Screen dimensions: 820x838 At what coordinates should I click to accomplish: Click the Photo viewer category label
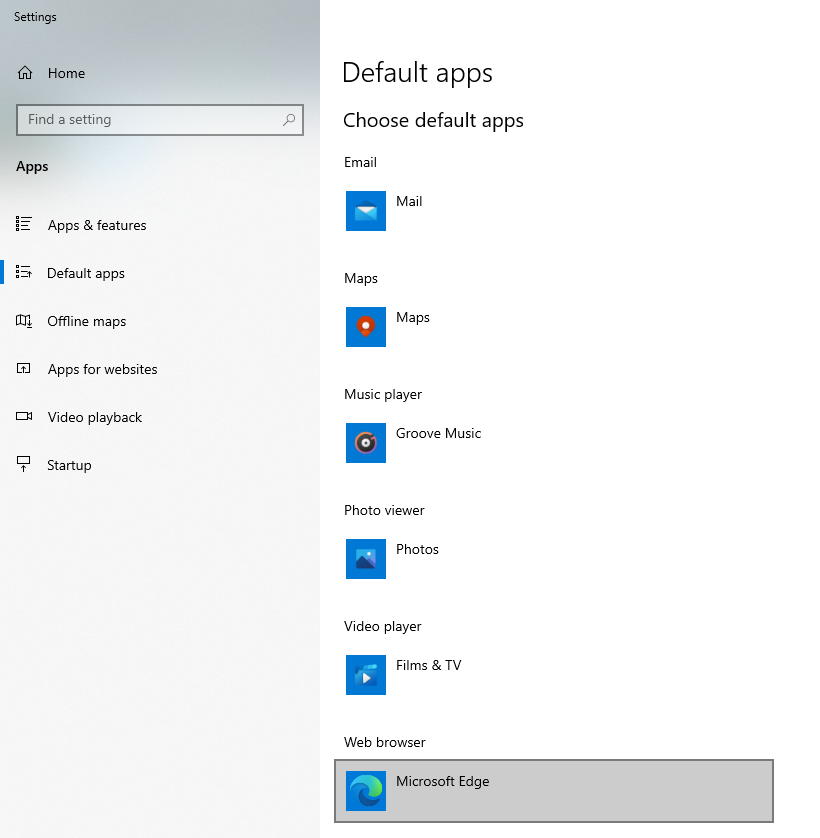tap(384, 510)
